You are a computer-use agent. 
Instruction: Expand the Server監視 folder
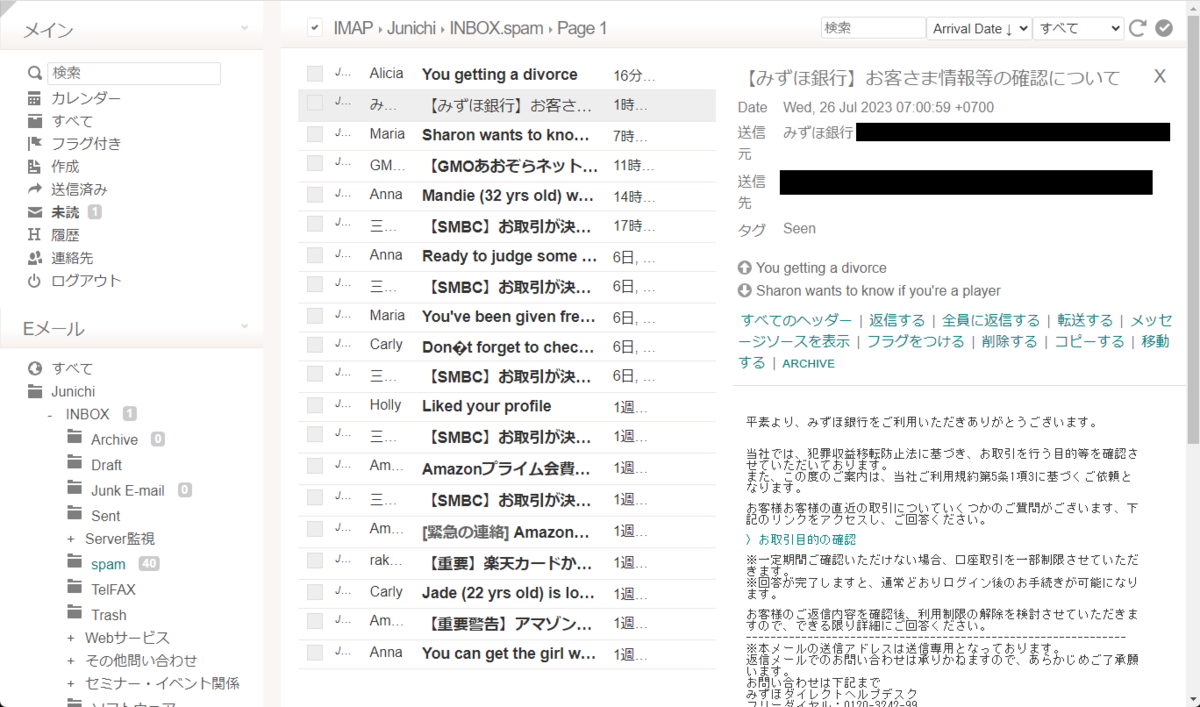[71, 539]
